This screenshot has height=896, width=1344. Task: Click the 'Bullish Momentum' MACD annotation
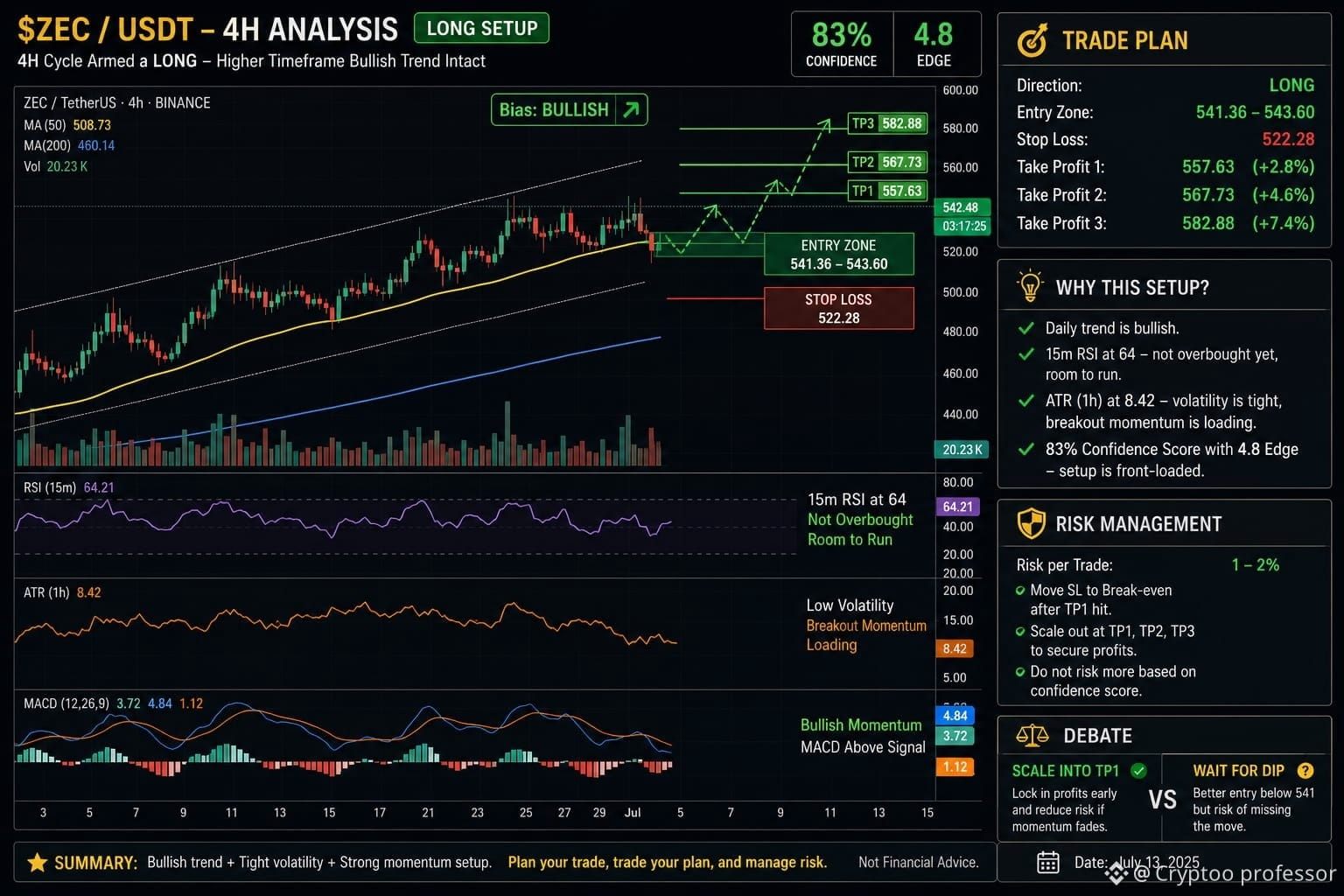coord(861,724)
